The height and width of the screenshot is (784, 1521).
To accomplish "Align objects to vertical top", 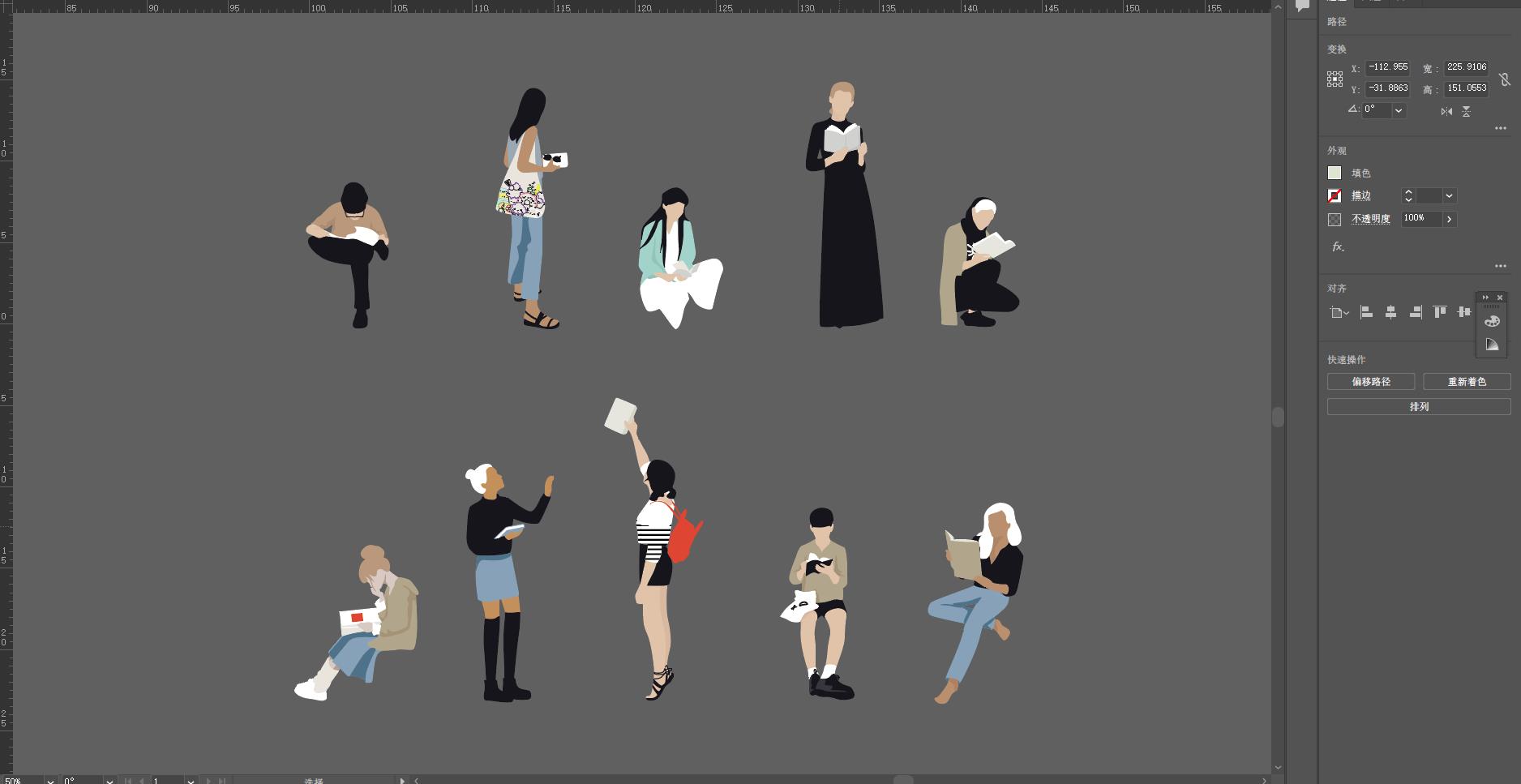I will click(x=1440, y=311).
